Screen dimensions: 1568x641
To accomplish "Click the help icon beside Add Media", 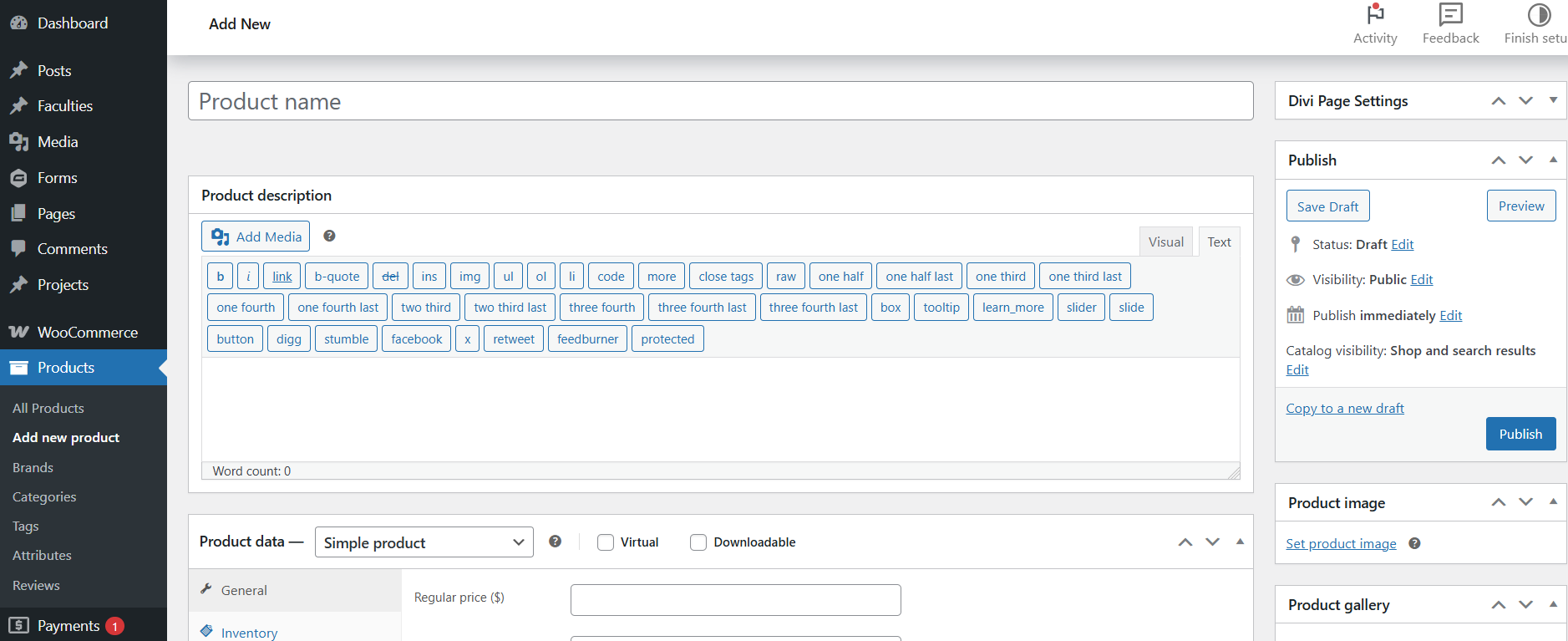I will tap(329, 236).
